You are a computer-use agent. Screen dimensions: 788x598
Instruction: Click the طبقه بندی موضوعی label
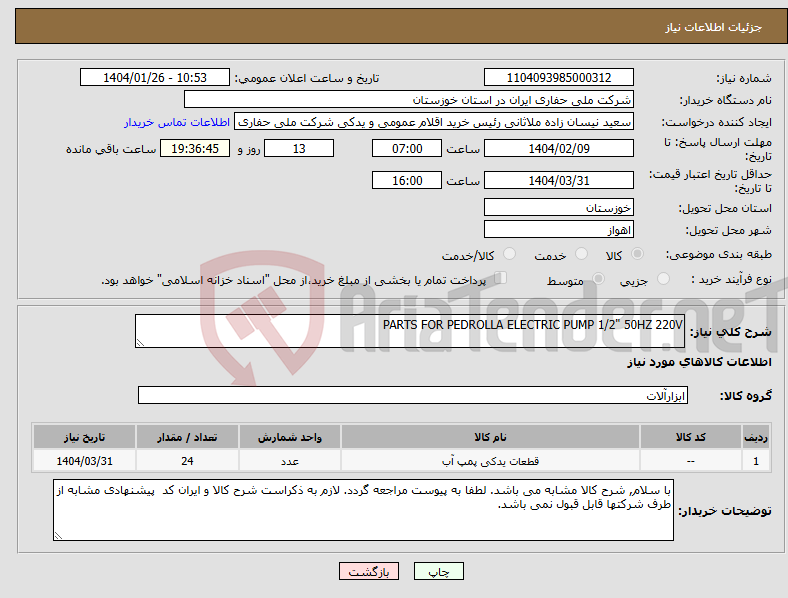pyautogui.click(x=719, y=255)
